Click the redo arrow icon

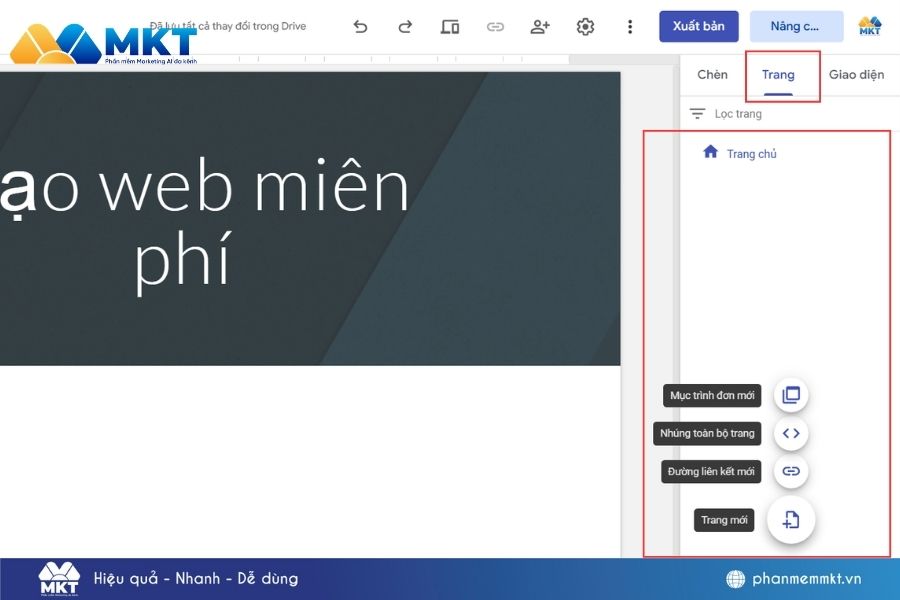[x=405, y=26]
